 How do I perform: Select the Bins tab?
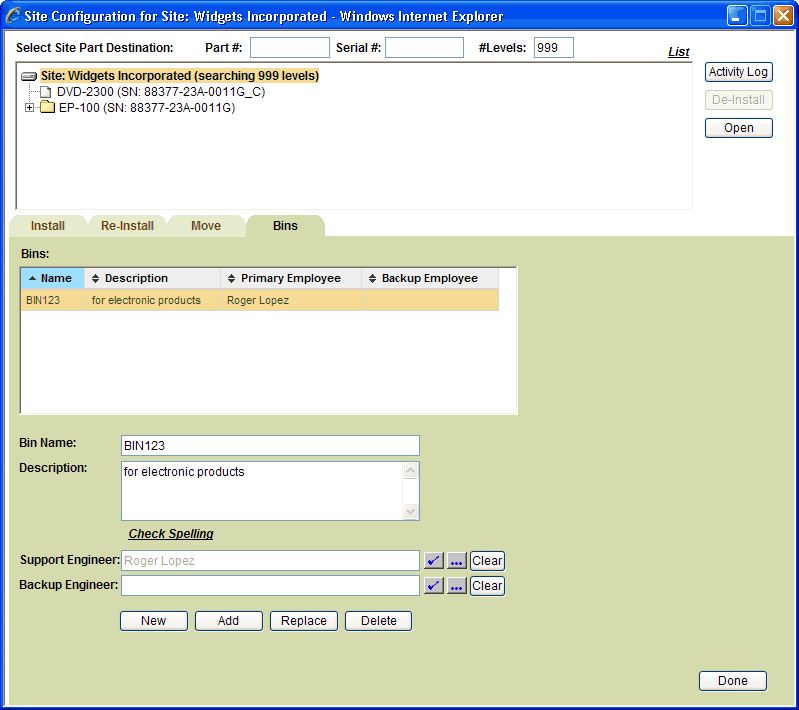(285, 226)
